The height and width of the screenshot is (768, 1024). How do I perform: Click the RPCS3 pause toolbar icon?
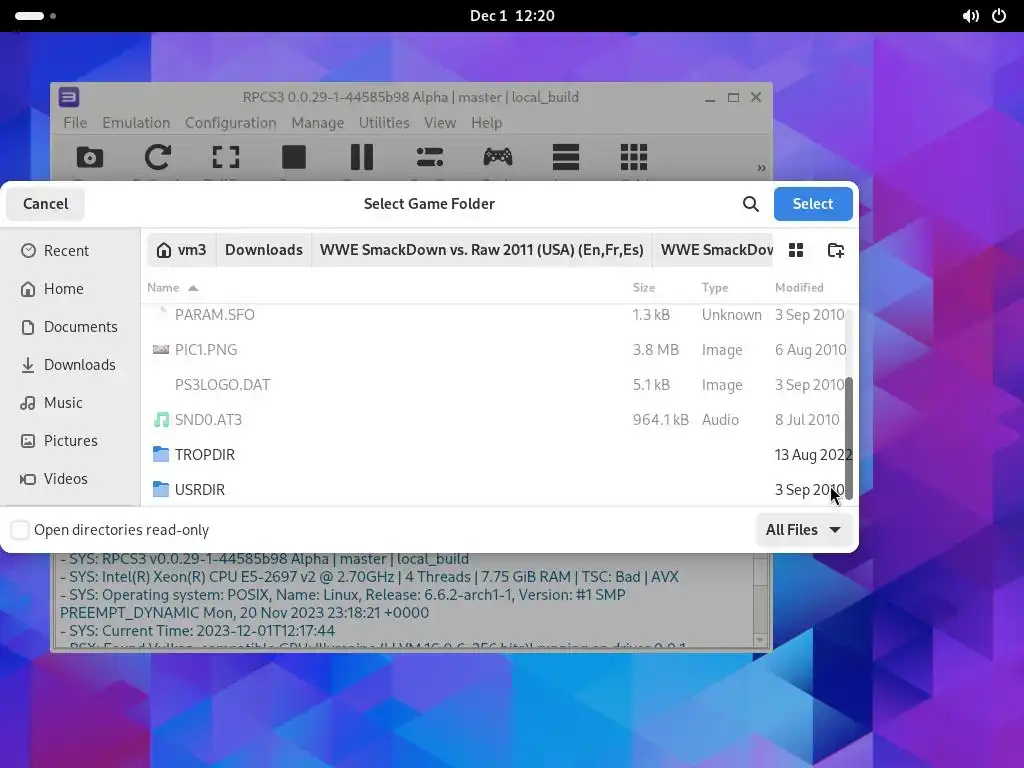[x=362, y=157]
